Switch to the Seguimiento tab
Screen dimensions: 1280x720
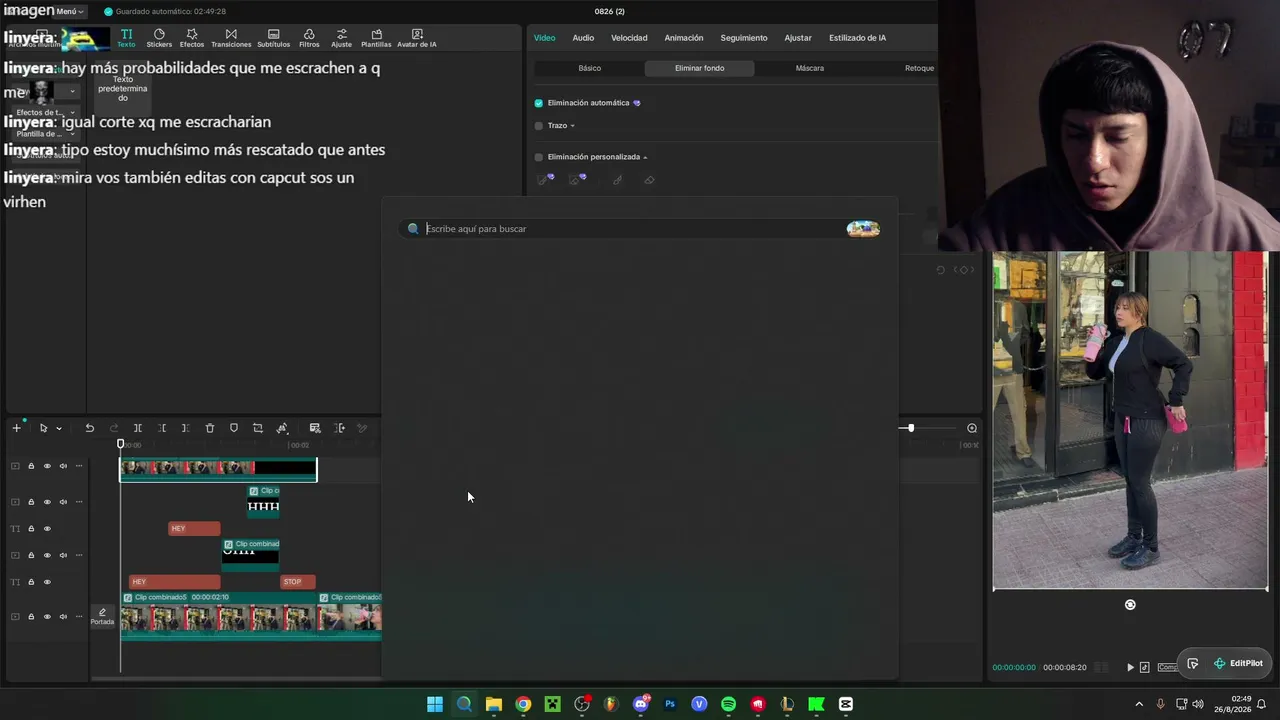pos(744,38)
